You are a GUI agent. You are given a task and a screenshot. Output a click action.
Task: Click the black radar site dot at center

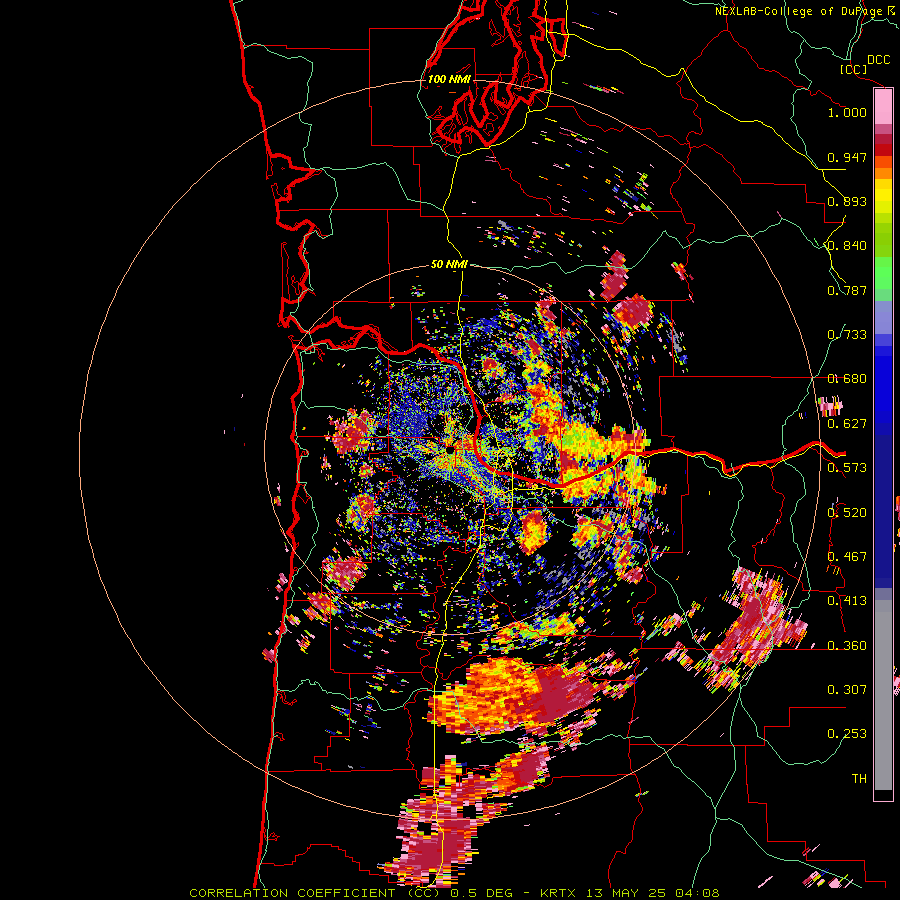pyautogui.click(x=450, y=451)
